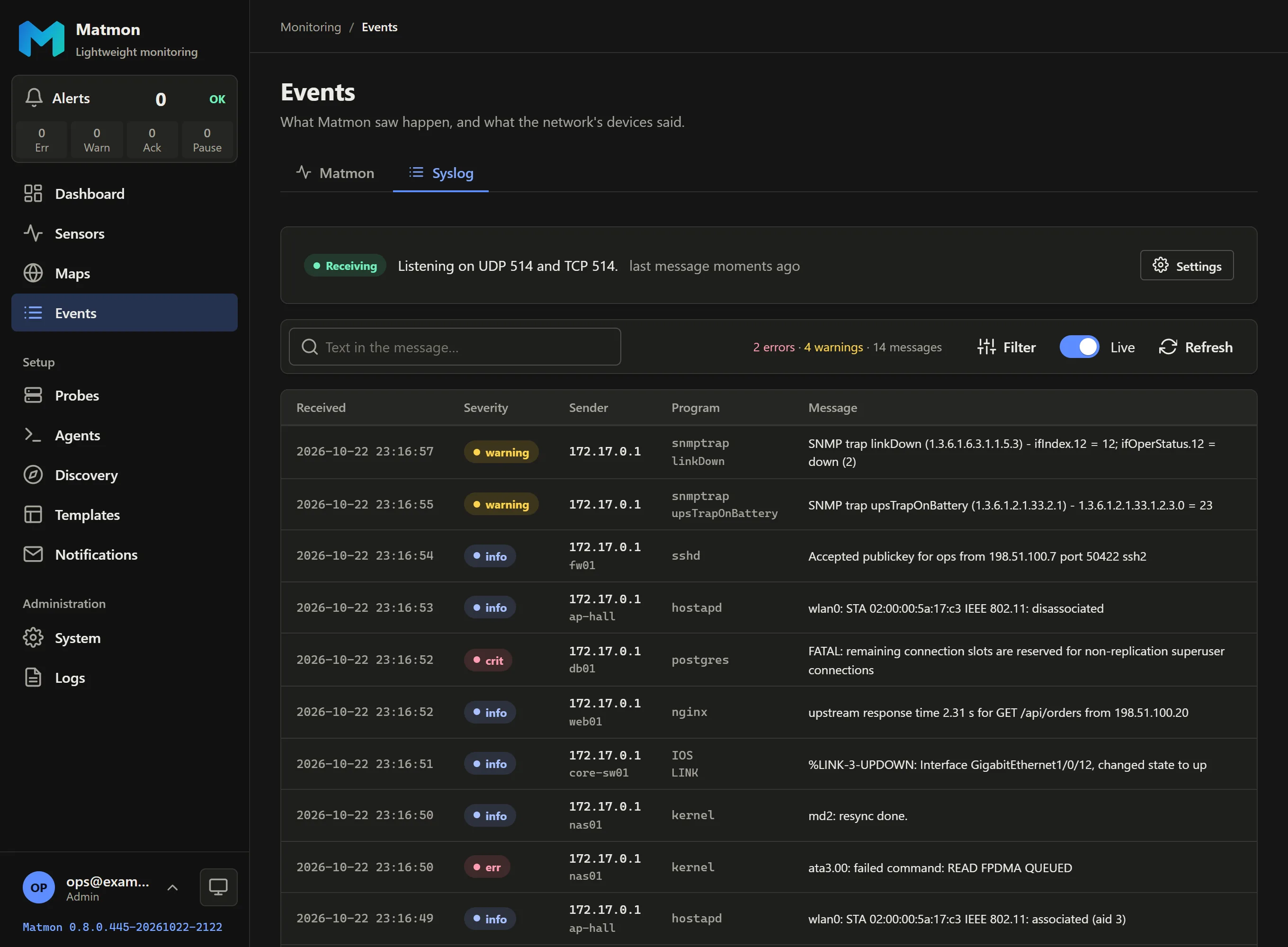Click the Filter button label

[1019, 348]
